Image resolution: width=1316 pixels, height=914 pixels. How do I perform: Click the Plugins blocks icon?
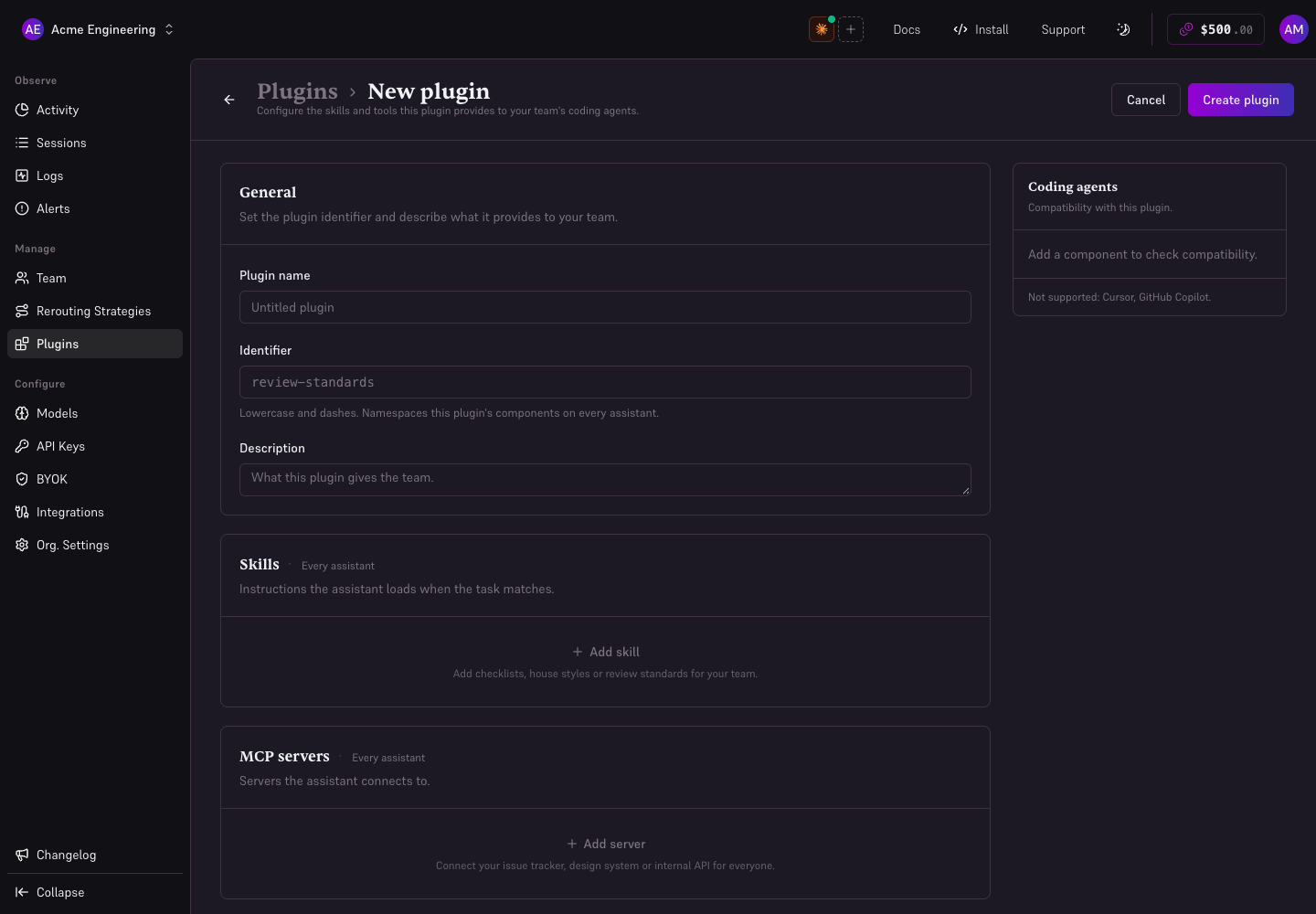(22, 344)
